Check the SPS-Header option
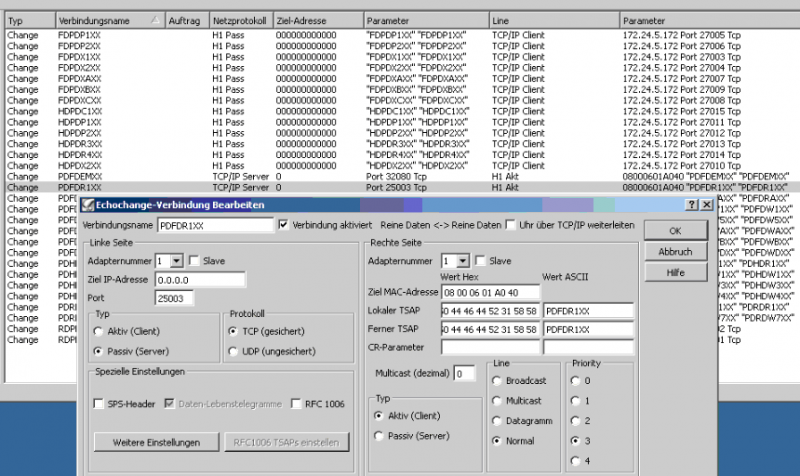The width and height of the screenshot is (800, 476). [99, 404]
